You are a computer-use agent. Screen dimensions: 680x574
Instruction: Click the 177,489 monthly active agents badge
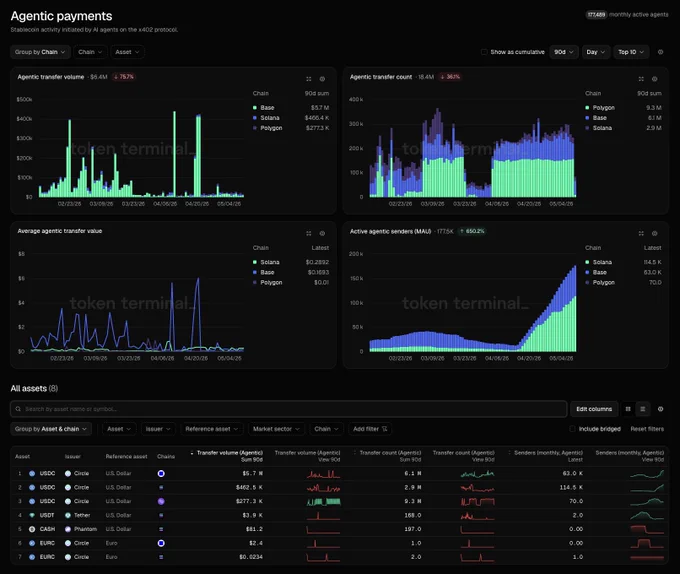596,15
